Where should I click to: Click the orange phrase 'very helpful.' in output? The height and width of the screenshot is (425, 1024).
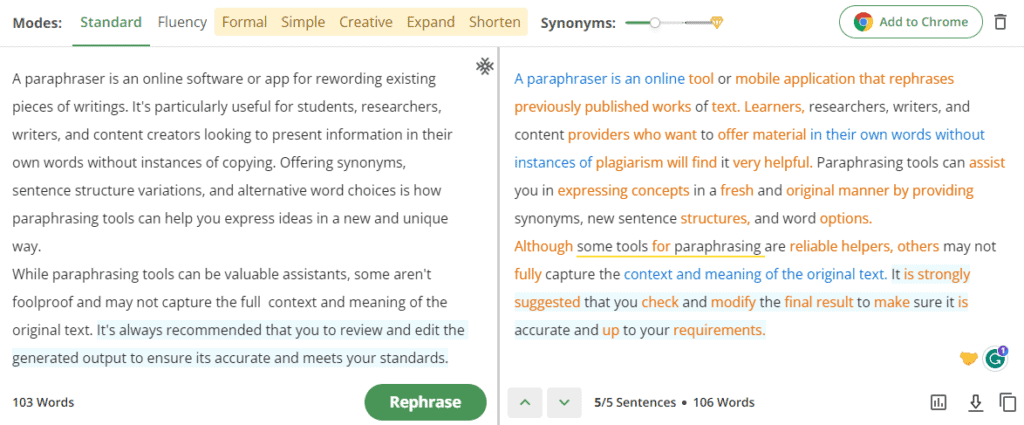point(773,163)
